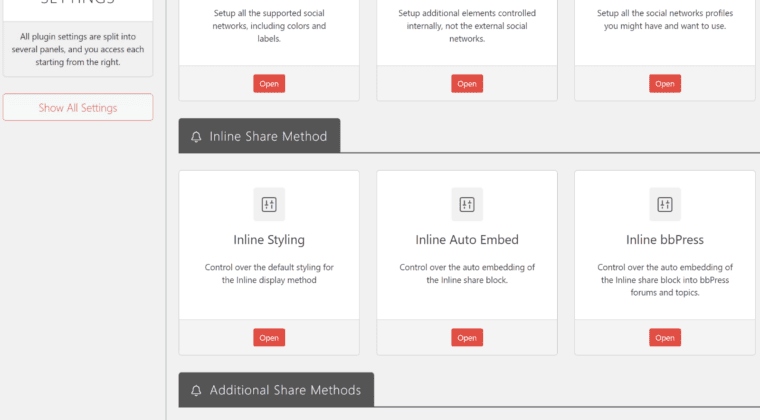Open the Inline Styling panel

click(x=269, y=338)
